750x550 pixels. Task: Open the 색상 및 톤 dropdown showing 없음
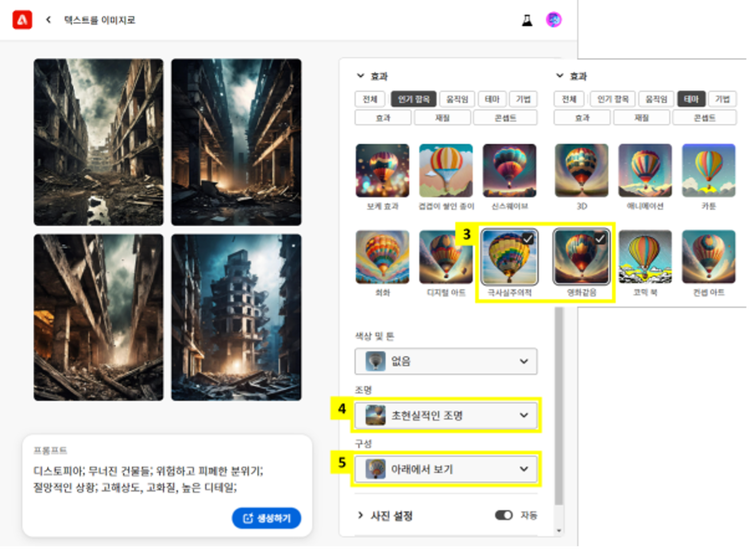pyautogui.click(x=446, y=361)
